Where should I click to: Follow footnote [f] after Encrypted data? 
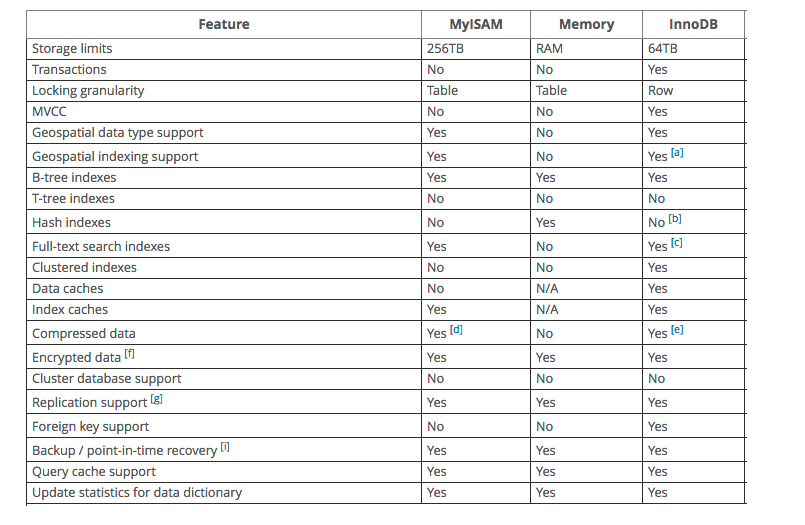pyautogui.click(x=131, y=354)
